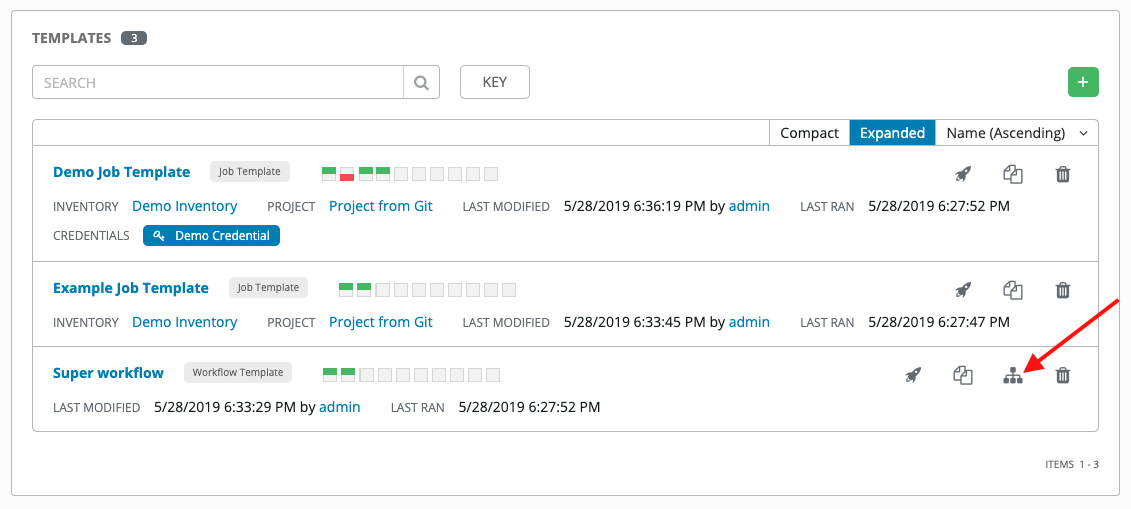Click the search magnifier button
Image resolution: width=1131 pixels, height=509 pixels.
[421, 83]
